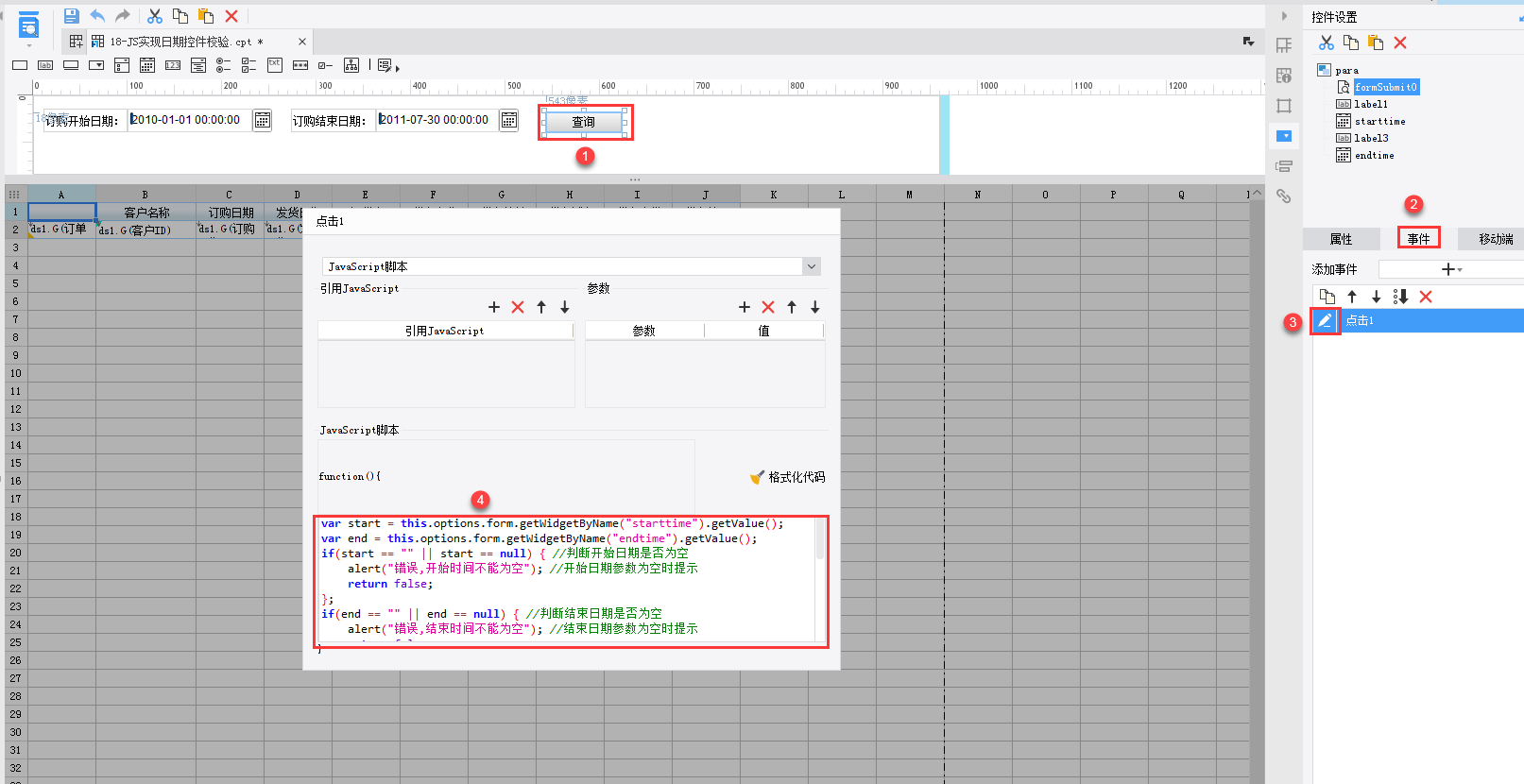1524x784 pixels.
Task: Click the 订购结束日期 date input field
Action: 437,120
